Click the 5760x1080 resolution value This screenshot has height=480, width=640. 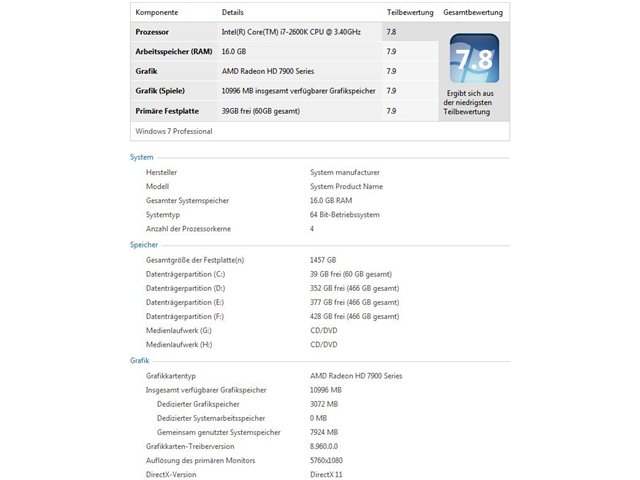click(x=326, y=460)
